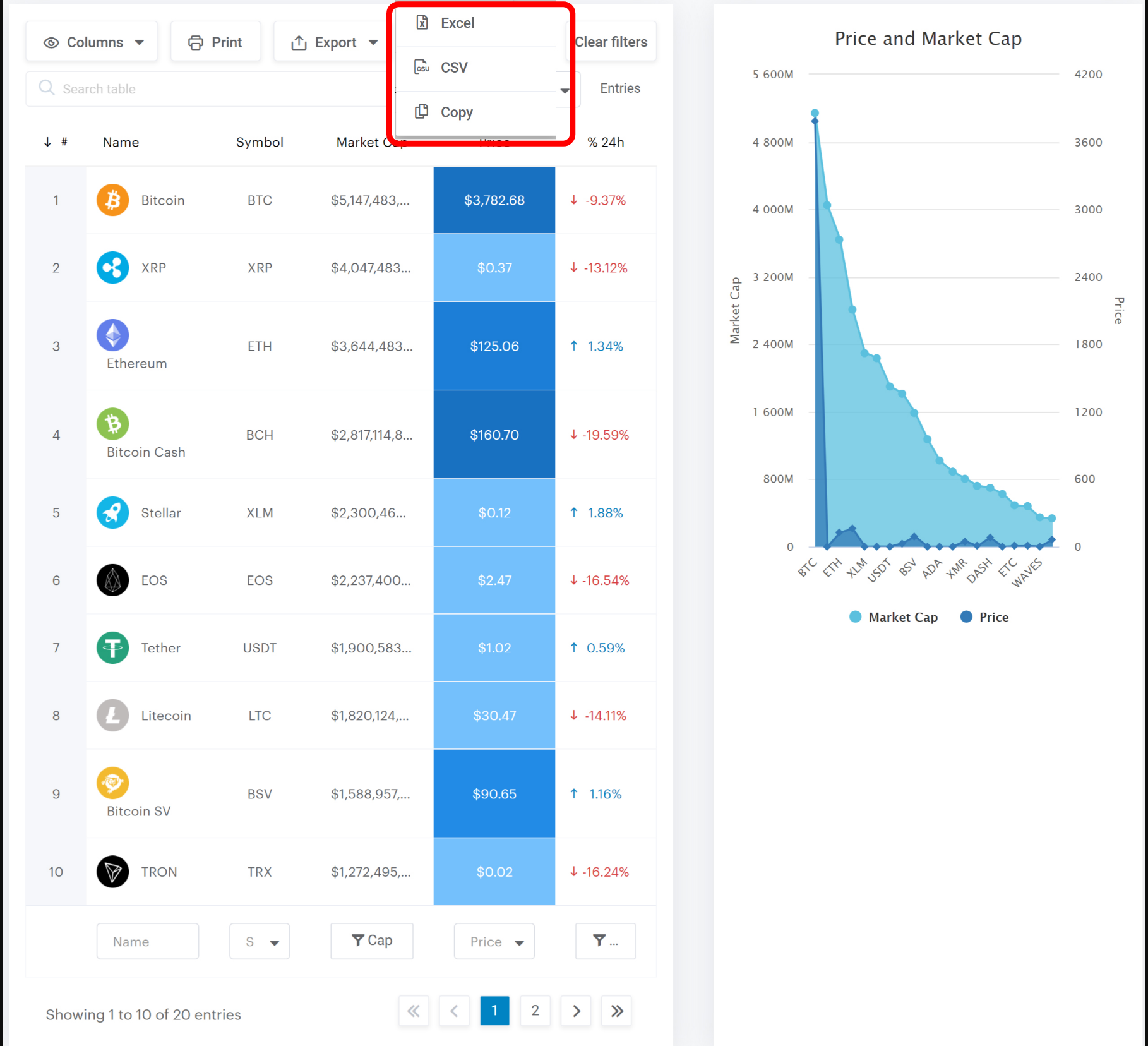Jump to the last page
Screen dimensions: 1148x1046
tap(617, 1011)
